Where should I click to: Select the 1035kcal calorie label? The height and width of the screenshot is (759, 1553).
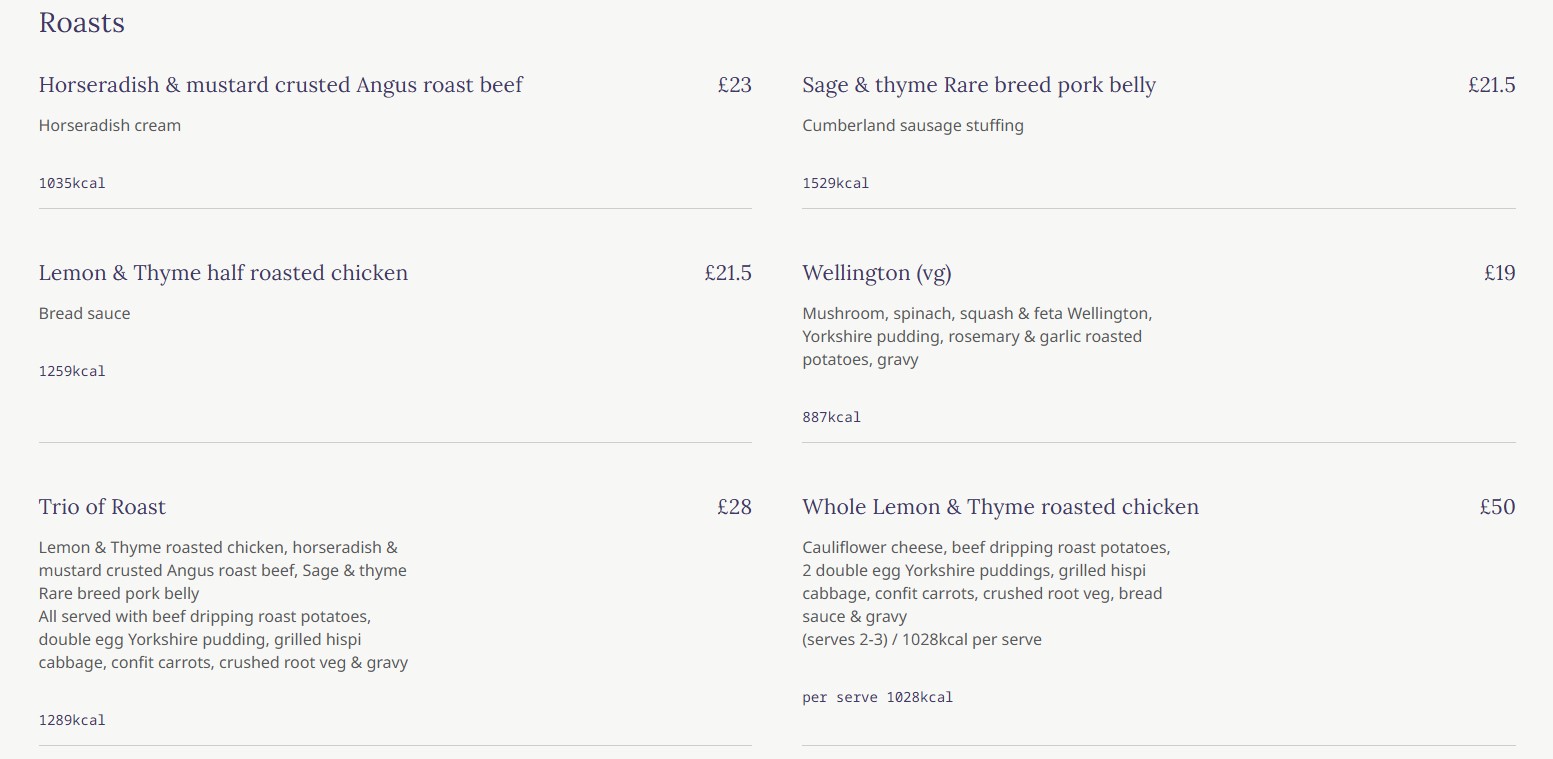72,183
